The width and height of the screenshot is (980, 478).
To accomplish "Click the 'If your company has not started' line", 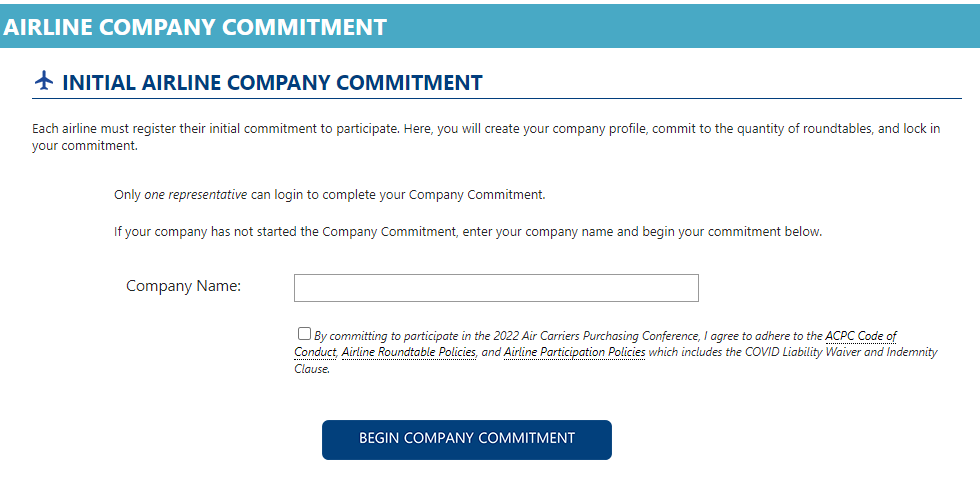I will tap(468, 232).
